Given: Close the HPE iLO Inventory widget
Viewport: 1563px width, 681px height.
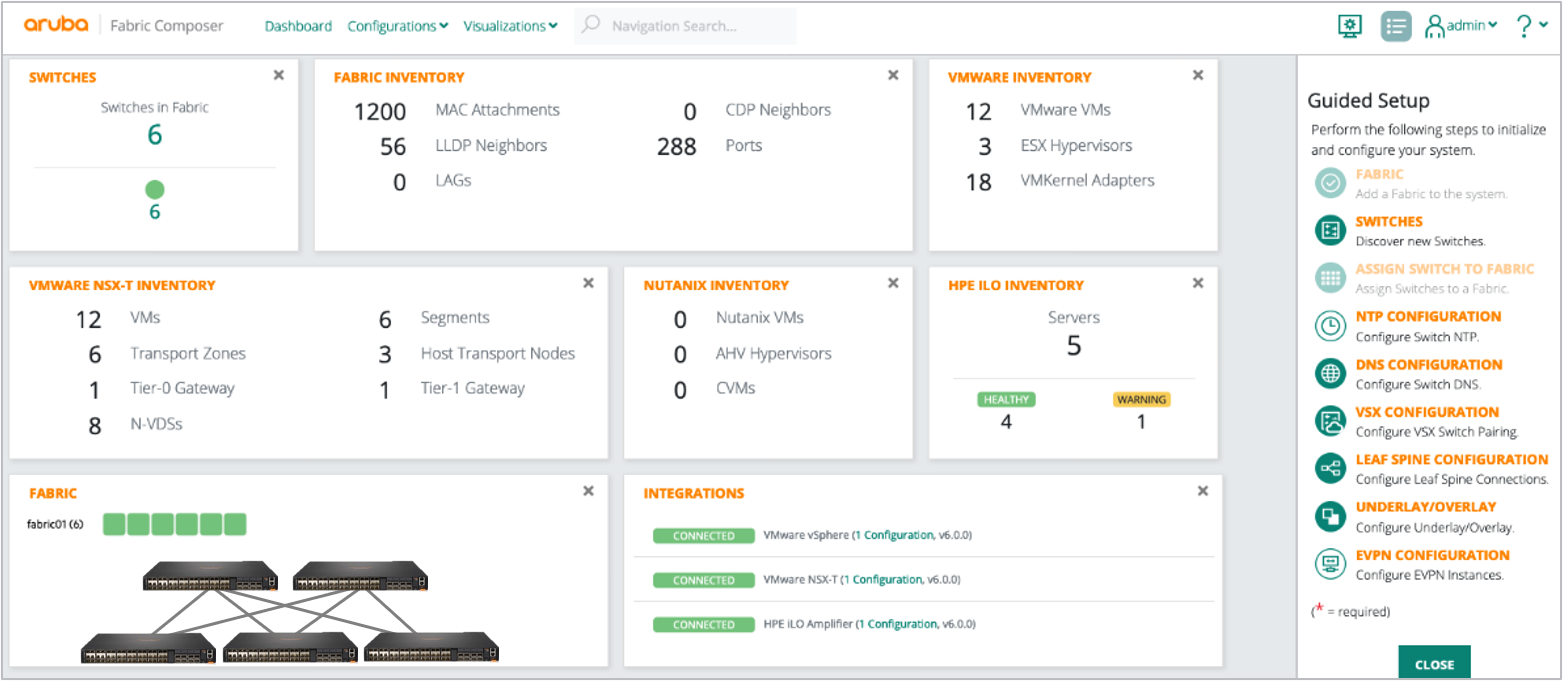Looking at the screenshot, I should [1198, 283].
